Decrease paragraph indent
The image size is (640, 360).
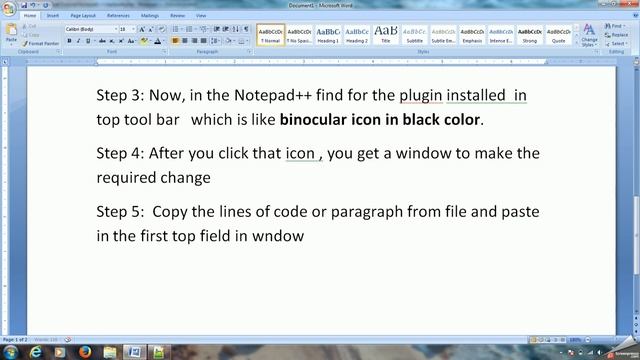tap(217, 29)
